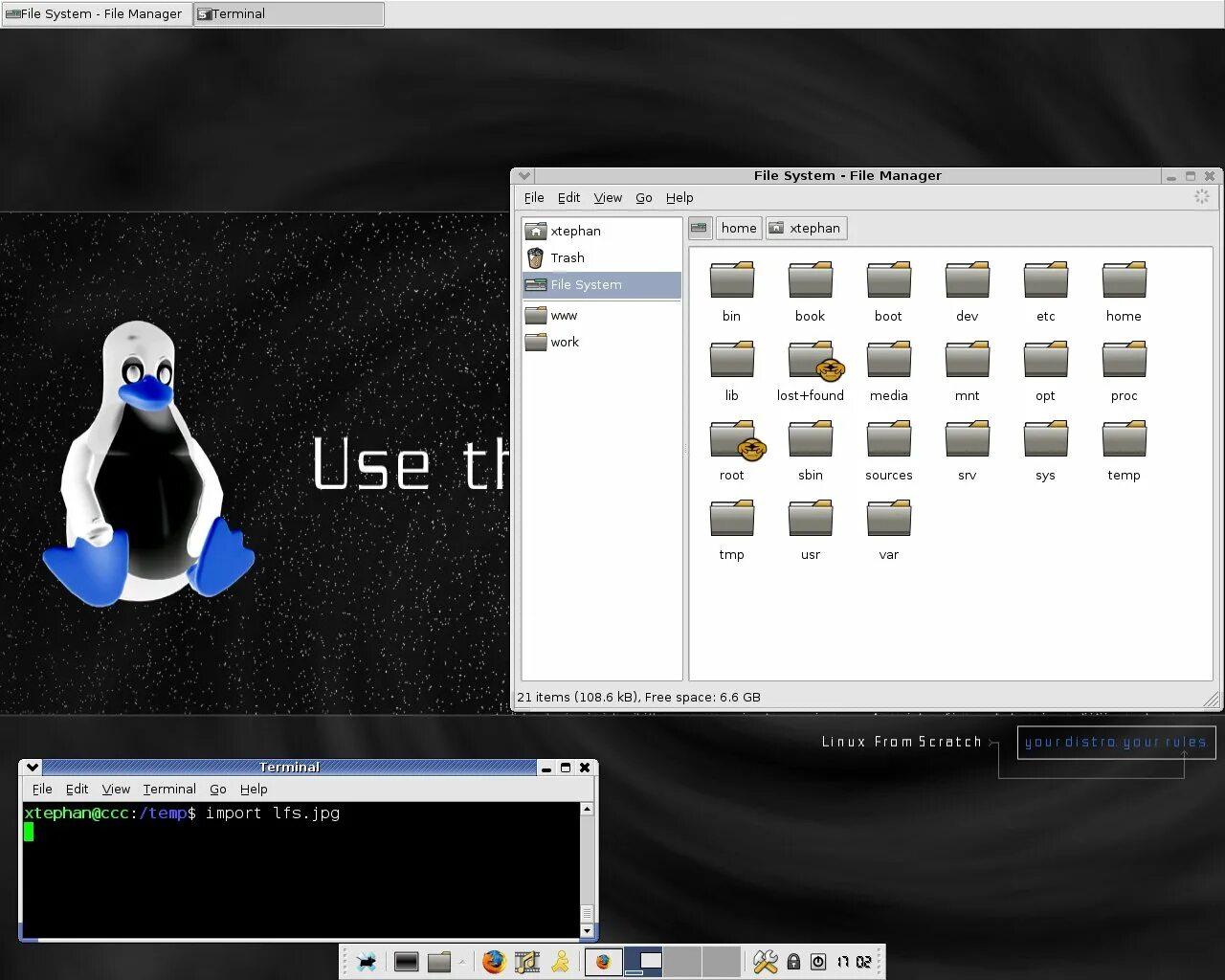
Task: Open file manager folder launcher in panel
Action: (439, 962)
